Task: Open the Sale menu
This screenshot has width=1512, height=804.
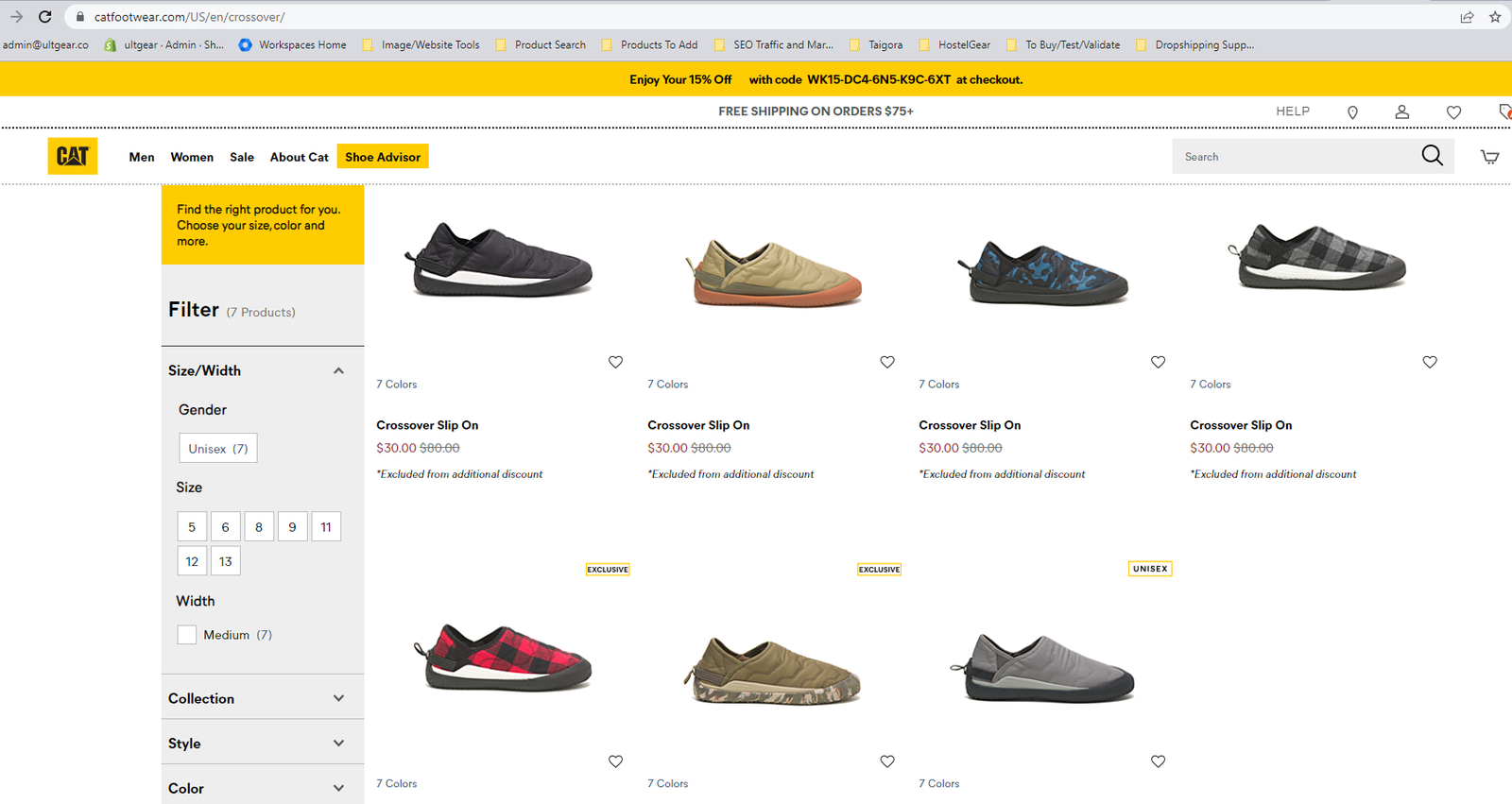Action: pyautogui.click(x=242, y=157)
